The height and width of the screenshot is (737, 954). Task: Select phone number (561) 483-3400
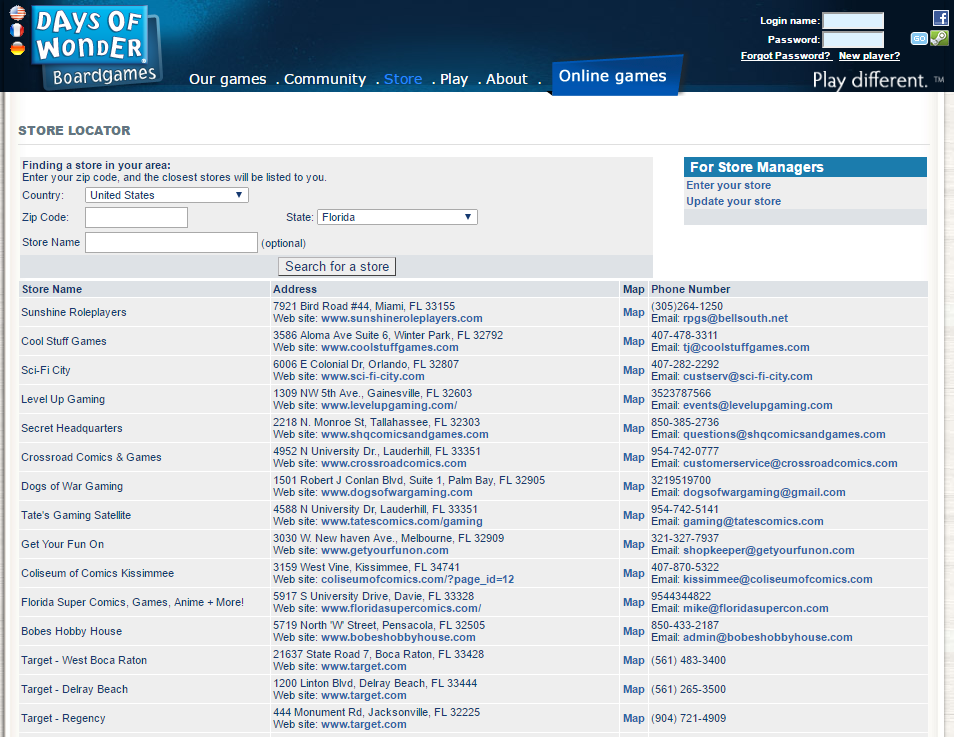click(x=688, y=660)
